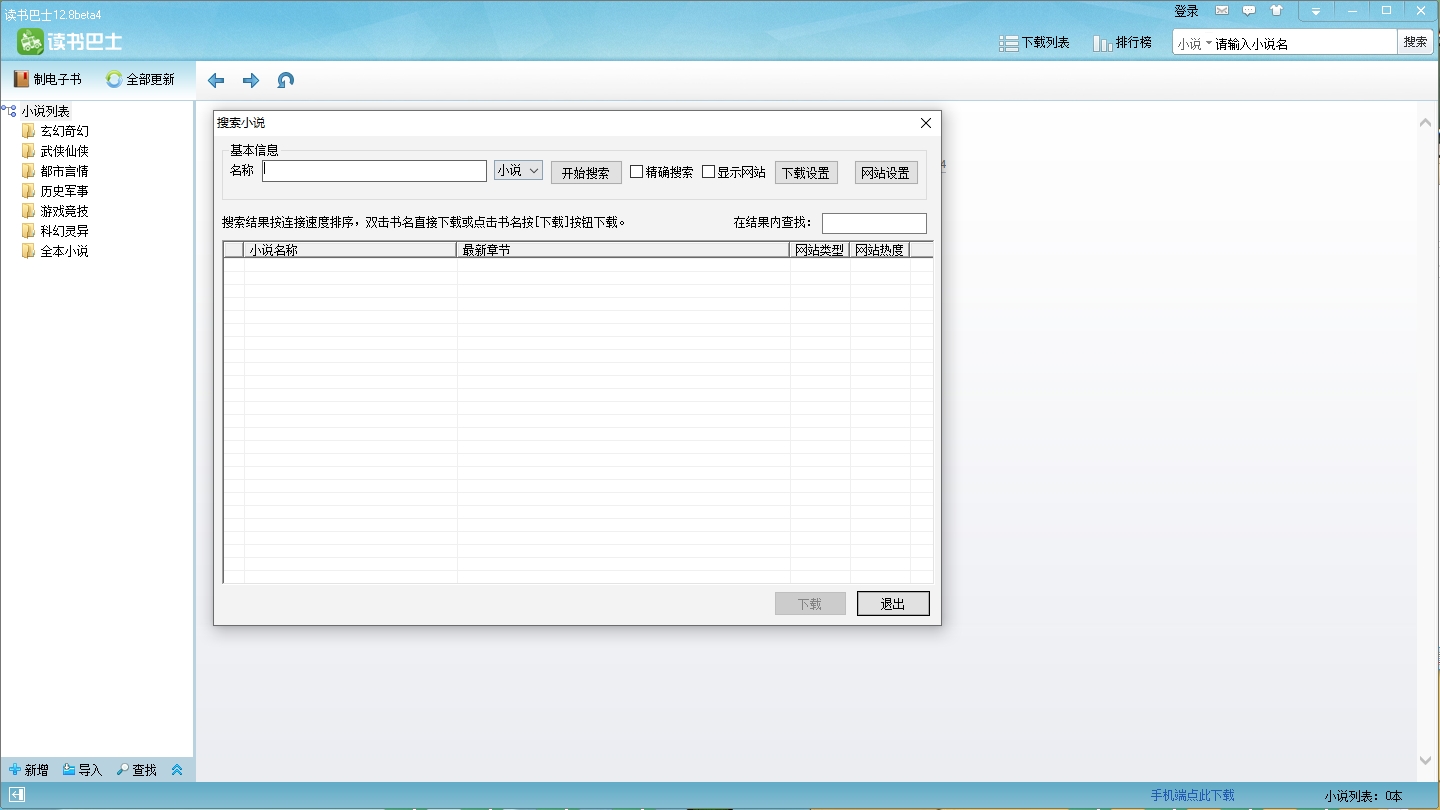Click inside the 名称 name input field
Screen dimensions: 1440x810
pos(374,170)
